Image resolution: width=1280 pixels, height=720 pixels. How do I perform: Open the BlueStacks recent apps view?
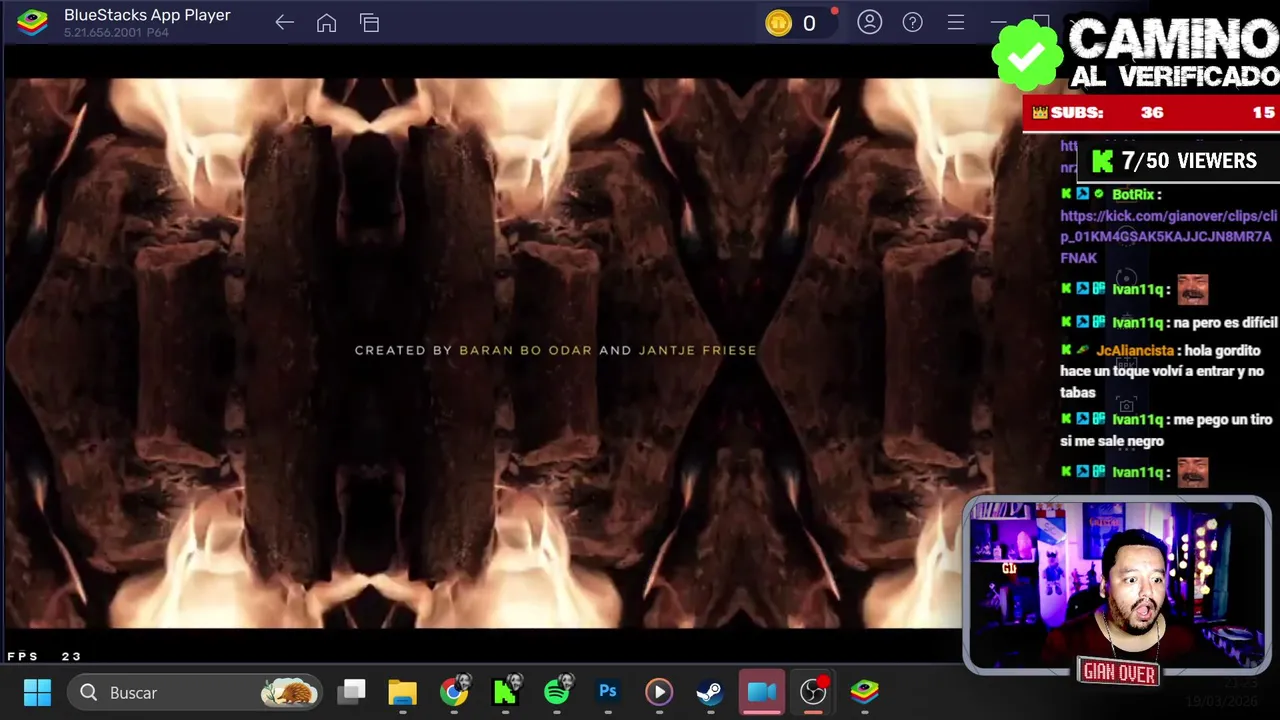point(369,23)
